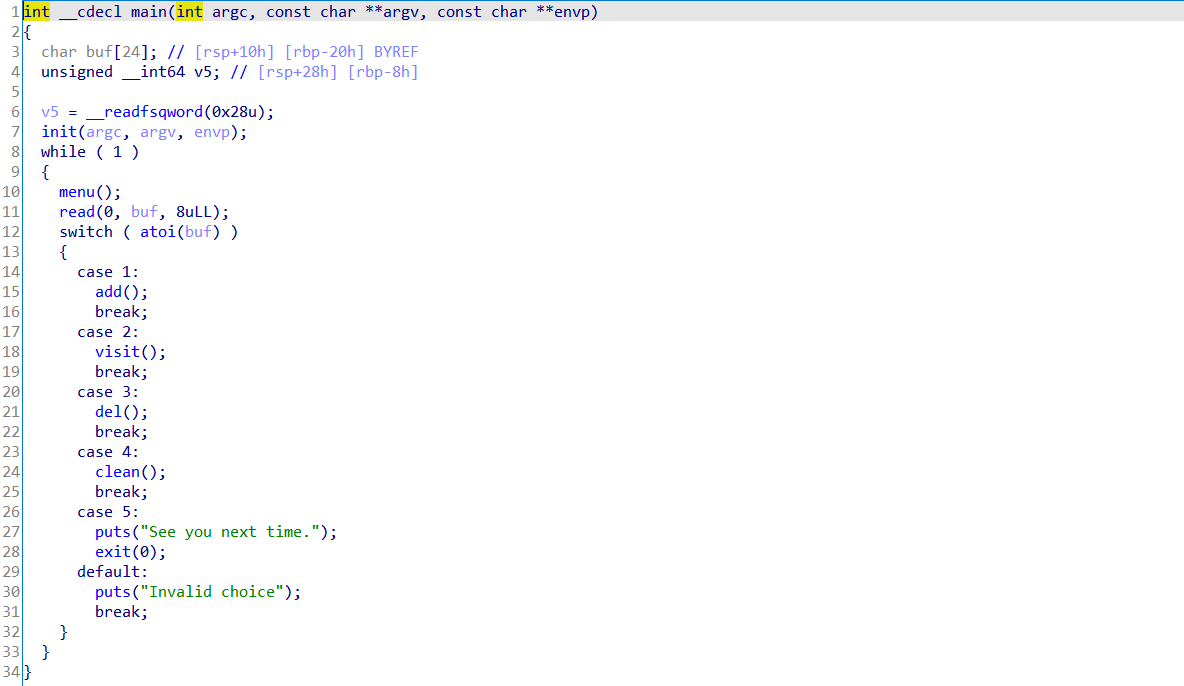The image size is (1184, 686).
Task: Click the "case 3:" label
Action: (x=108, y=392)
